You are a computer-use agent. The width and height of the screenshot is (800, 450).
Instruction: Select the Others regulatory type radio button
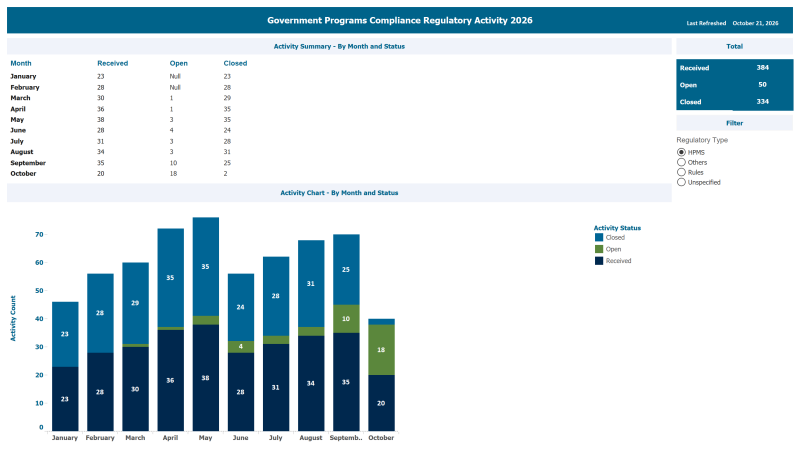pyautogui.click(x=681, y=162)
